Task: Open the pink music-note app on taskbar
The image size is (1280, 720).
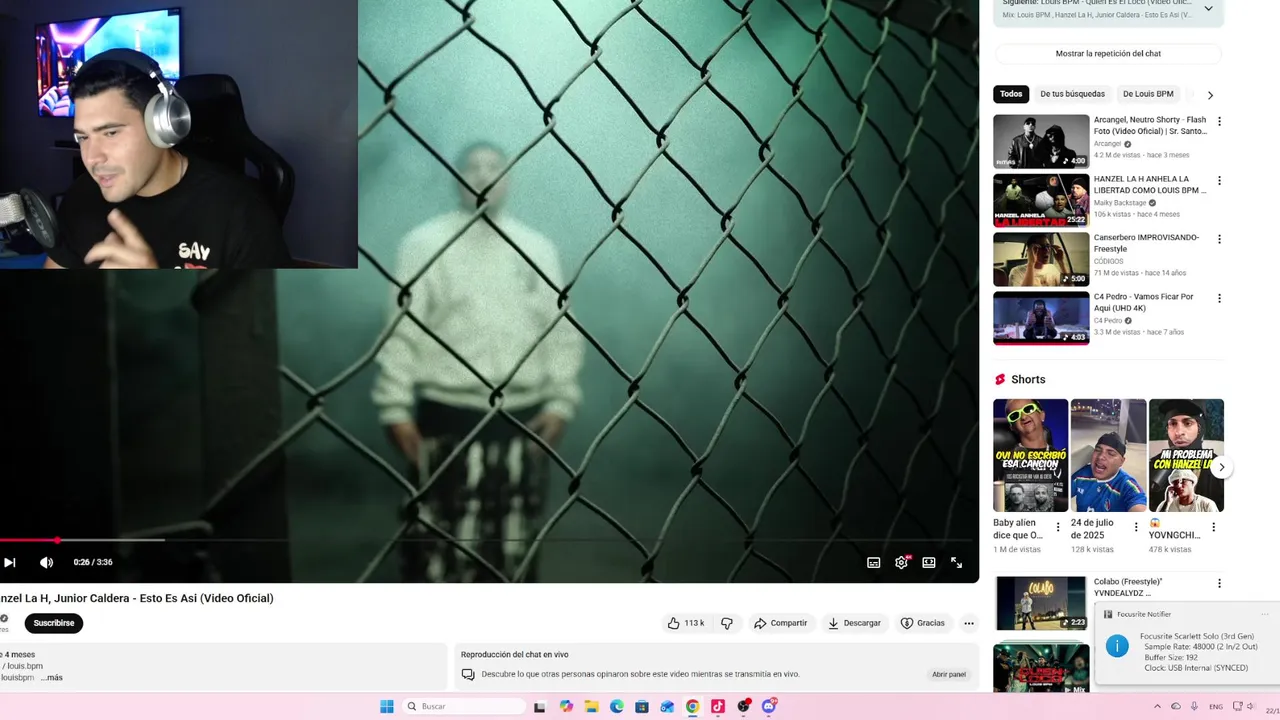Action: pos(718,706)
